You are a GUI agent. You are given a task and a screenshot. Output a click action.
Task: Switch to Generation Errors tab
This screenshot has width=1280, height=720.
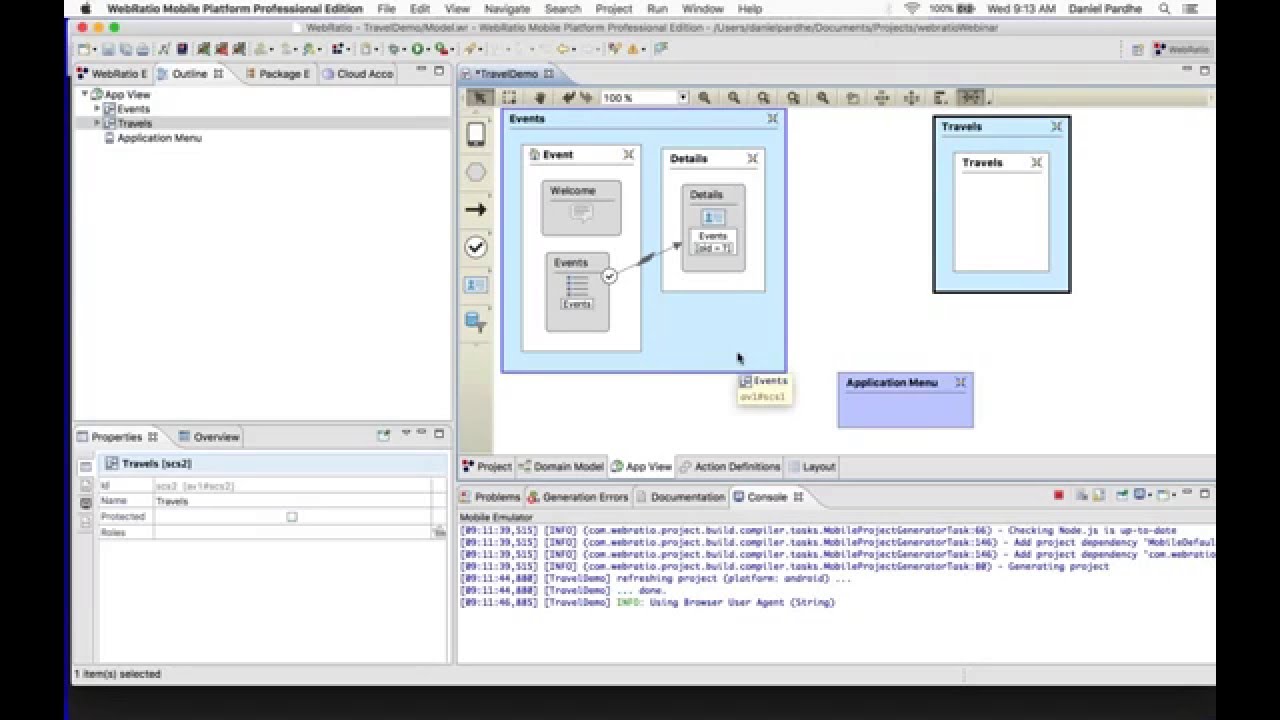[579, 497]
